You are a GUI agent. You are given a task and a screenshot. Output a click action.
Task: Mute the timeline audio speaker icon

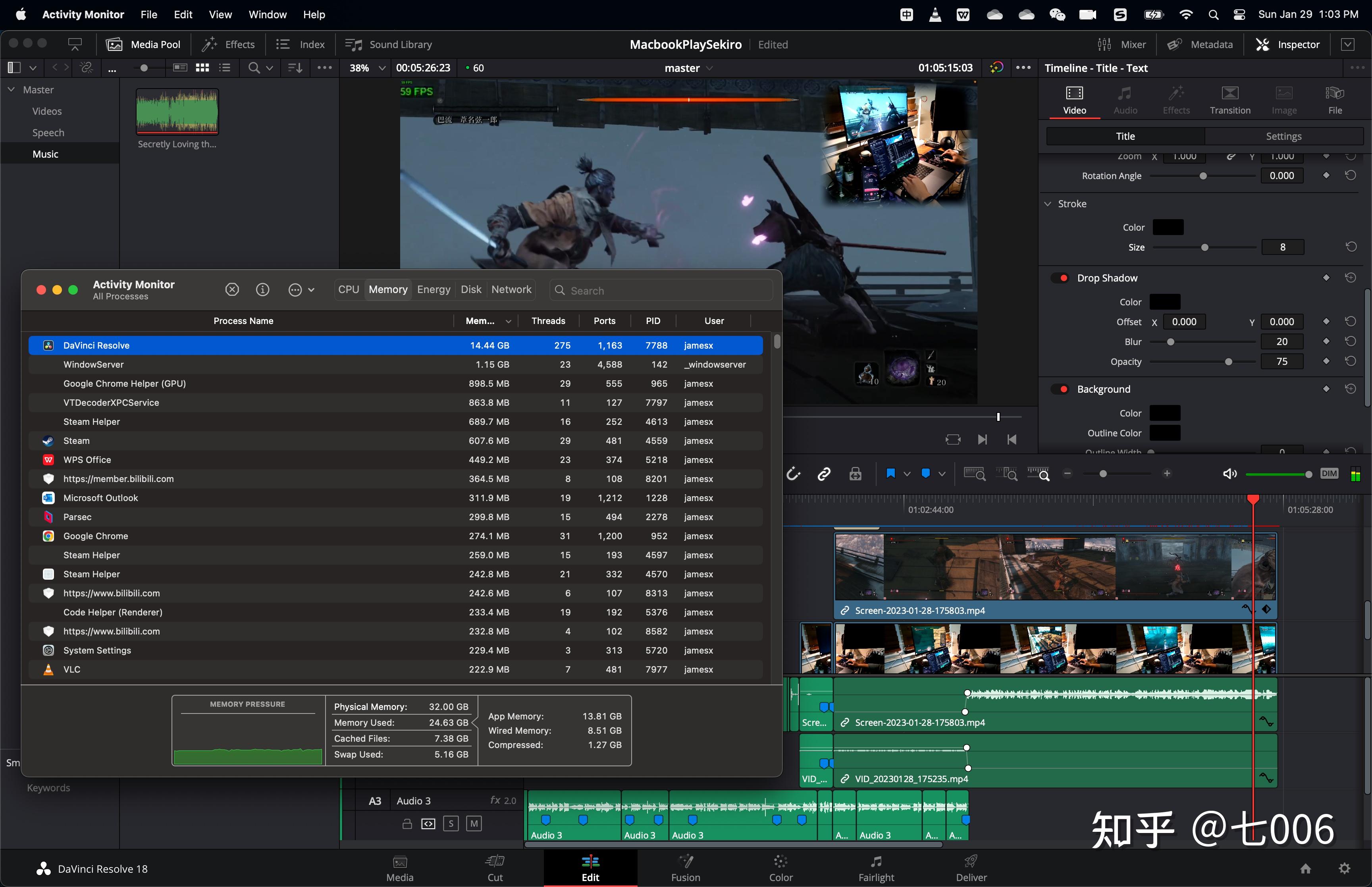(1230, 473)
